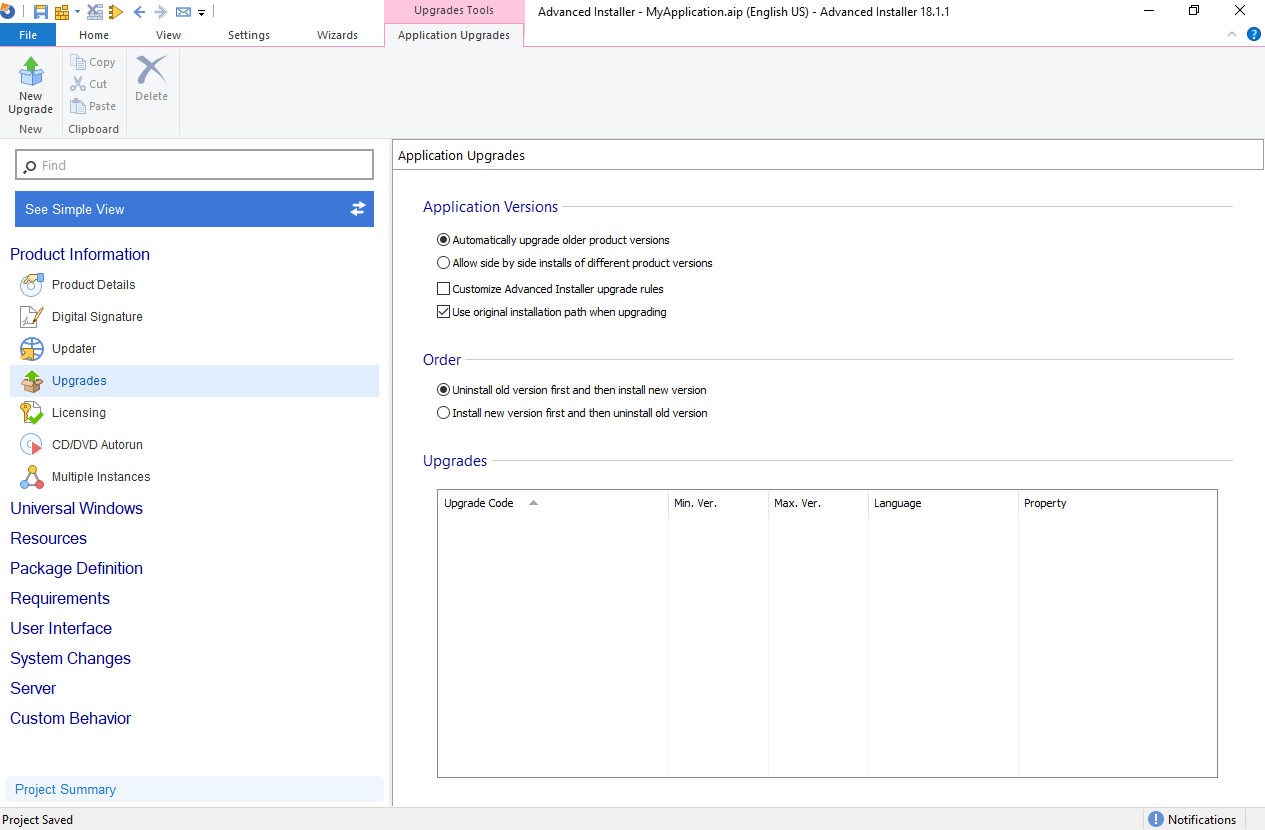Click the swap arrows icon on Simple View
1265x830 pixels.
click(358, 209)
